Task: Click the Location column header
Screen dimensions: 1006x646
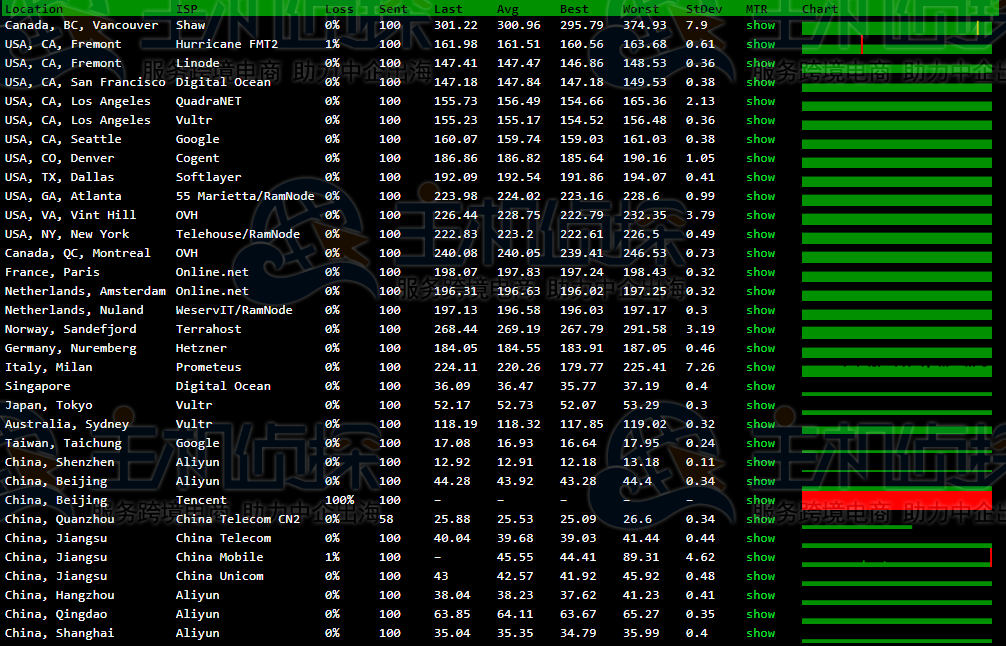Action: [x=34, y=9]
